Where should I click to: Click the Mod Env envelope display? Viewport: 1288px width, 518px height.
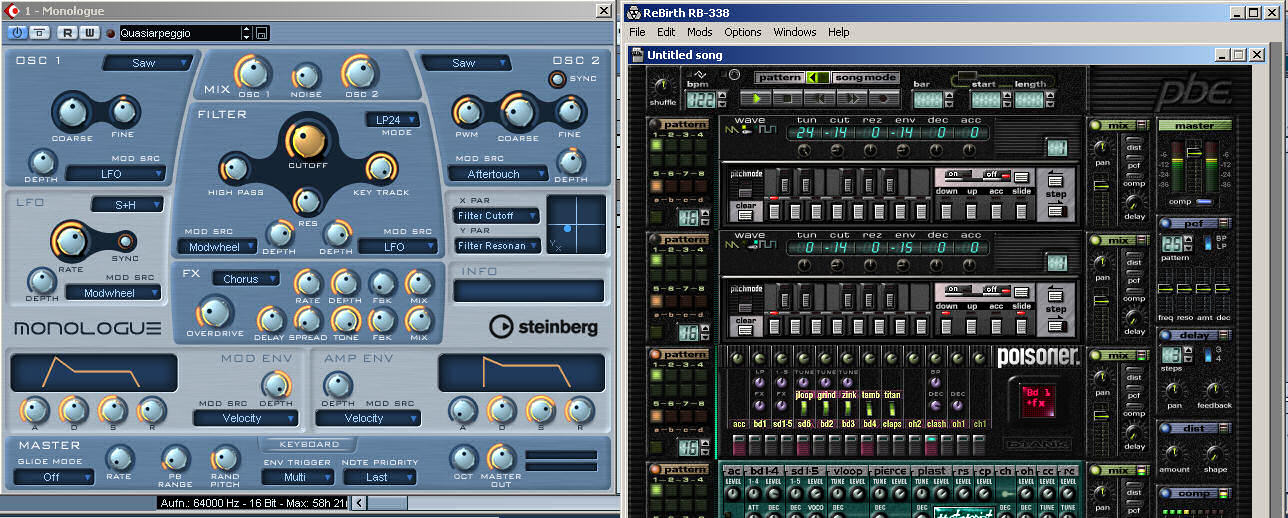(x=94, y=372)
